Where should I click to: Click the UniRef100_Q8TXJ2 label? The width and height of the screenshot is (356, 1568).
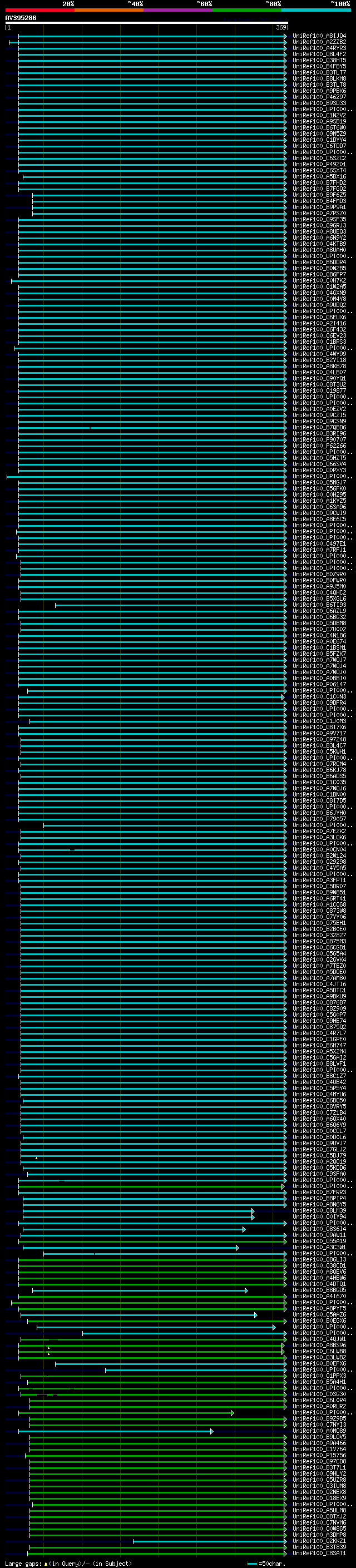(319, 1517)
